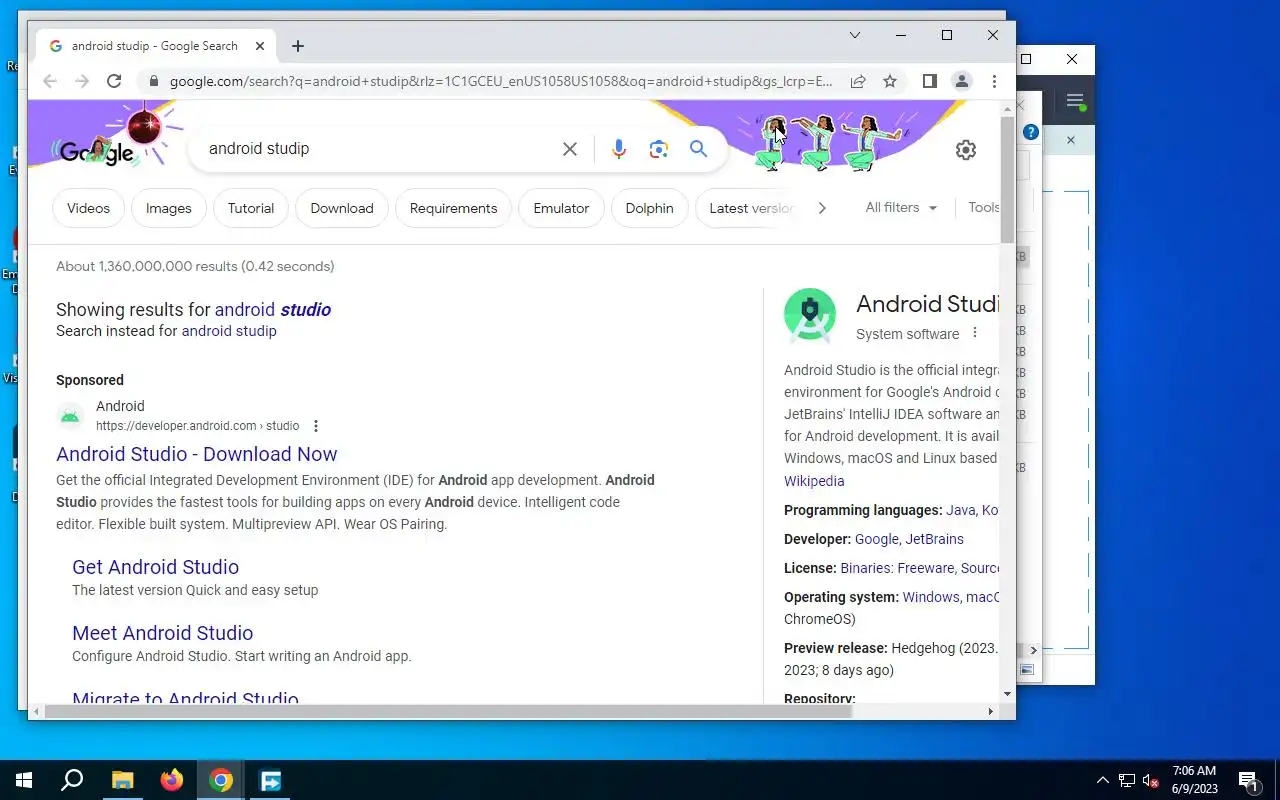1280x800 pixels.
Task: Open Get Android Studio sitelink
Action: pos(155,567)
